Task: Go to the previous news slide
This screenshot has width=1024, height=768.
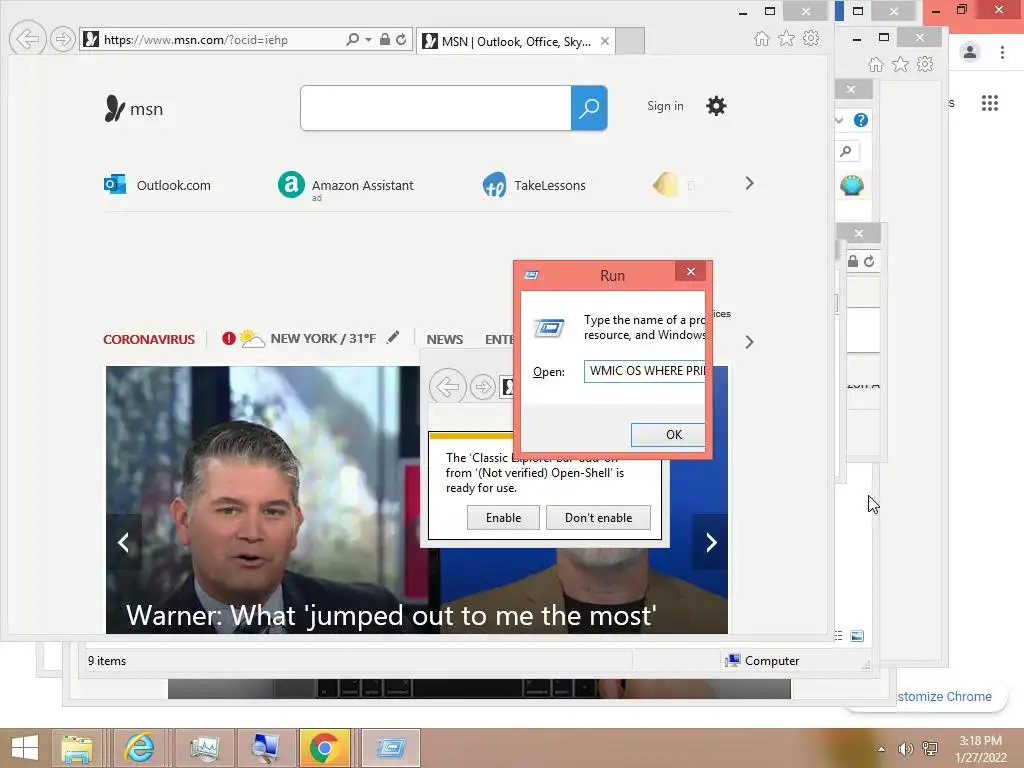Action: coord(123,542)
